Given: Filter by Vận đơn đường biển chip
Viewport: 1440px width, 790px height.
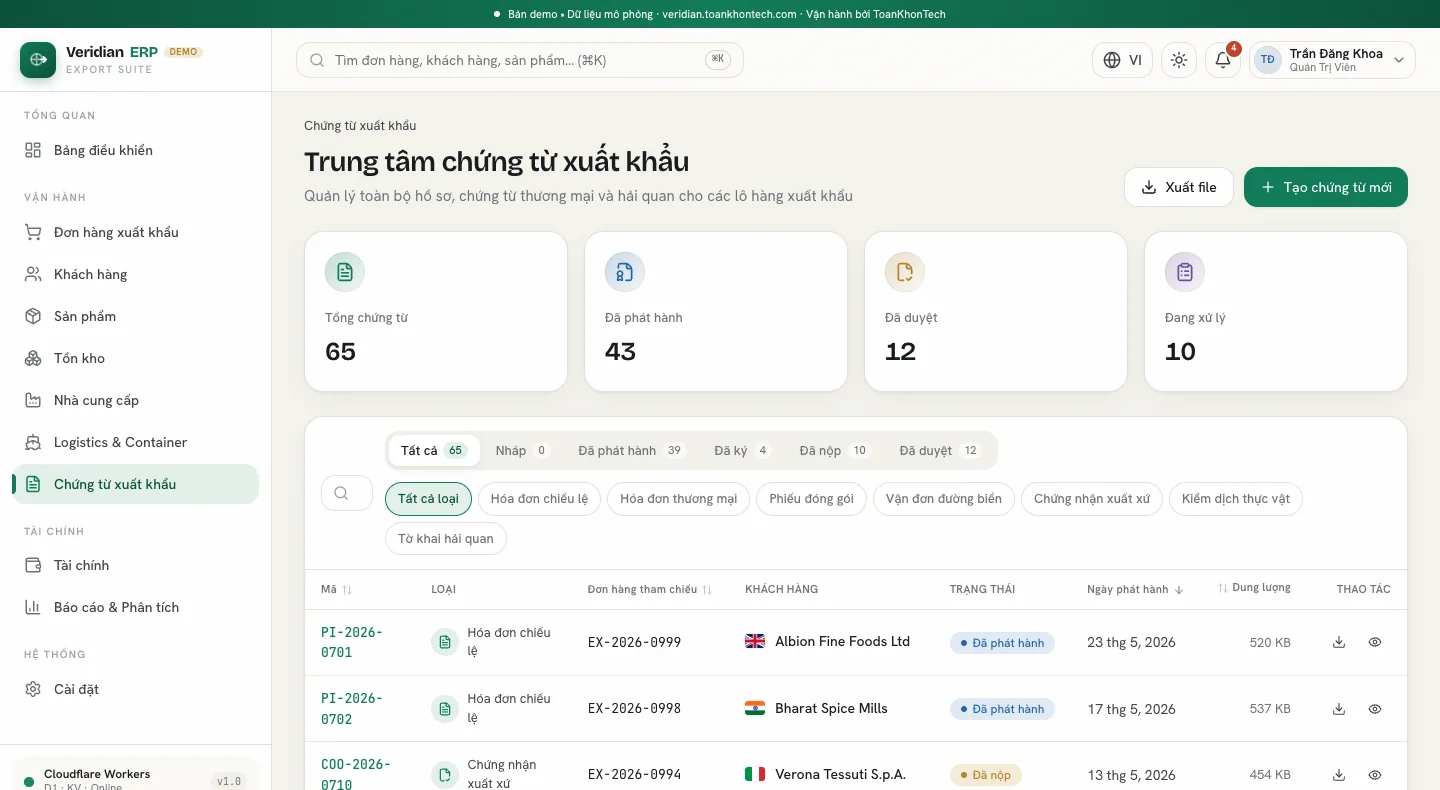Looking at the screenshot, I should pyautogui.click(x=944, y=498).
